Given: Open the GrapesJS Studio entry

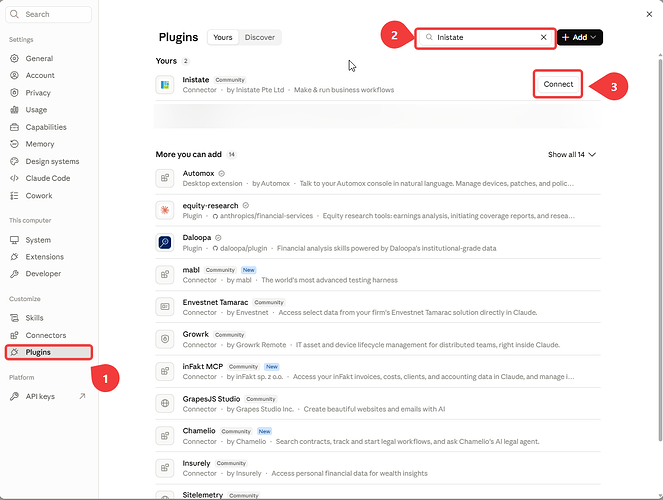Looking at the screenshot, I should click(378, 403).
